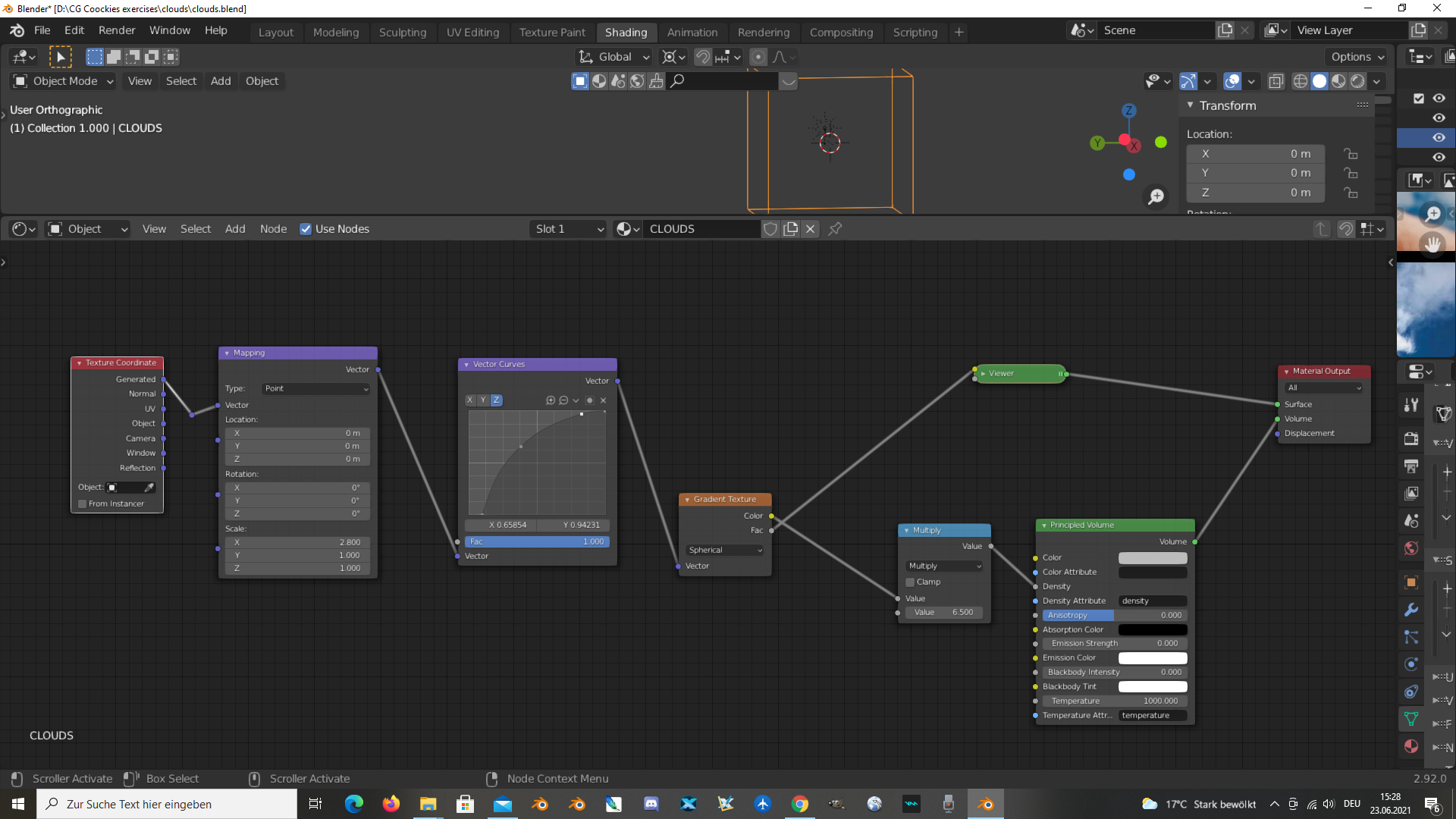Click the pin material icon in node editor

point(835,229)
